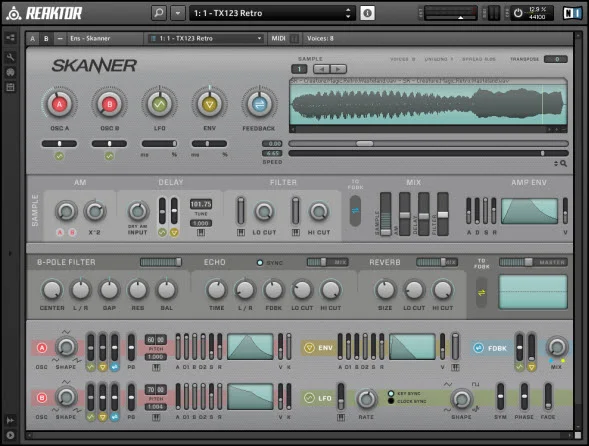Click the delay INPUT knob
The image size is (589, 446).
pos(138,211)
